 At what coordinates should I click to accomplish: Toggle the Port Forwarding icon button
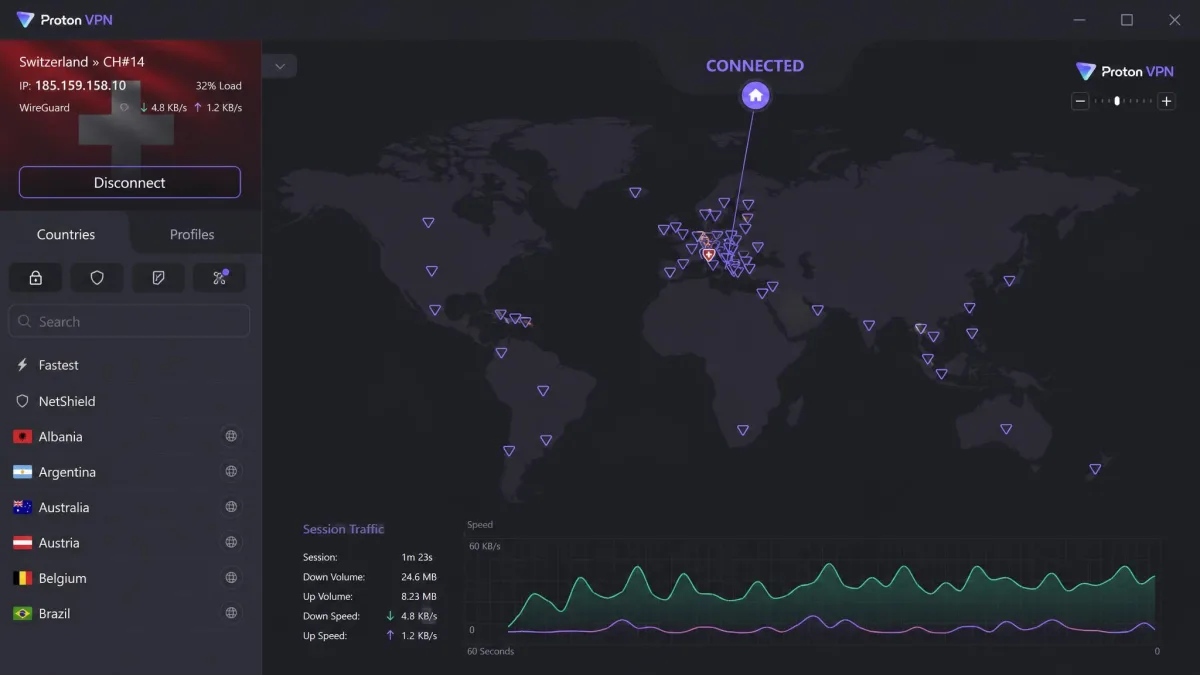point(219,278)
